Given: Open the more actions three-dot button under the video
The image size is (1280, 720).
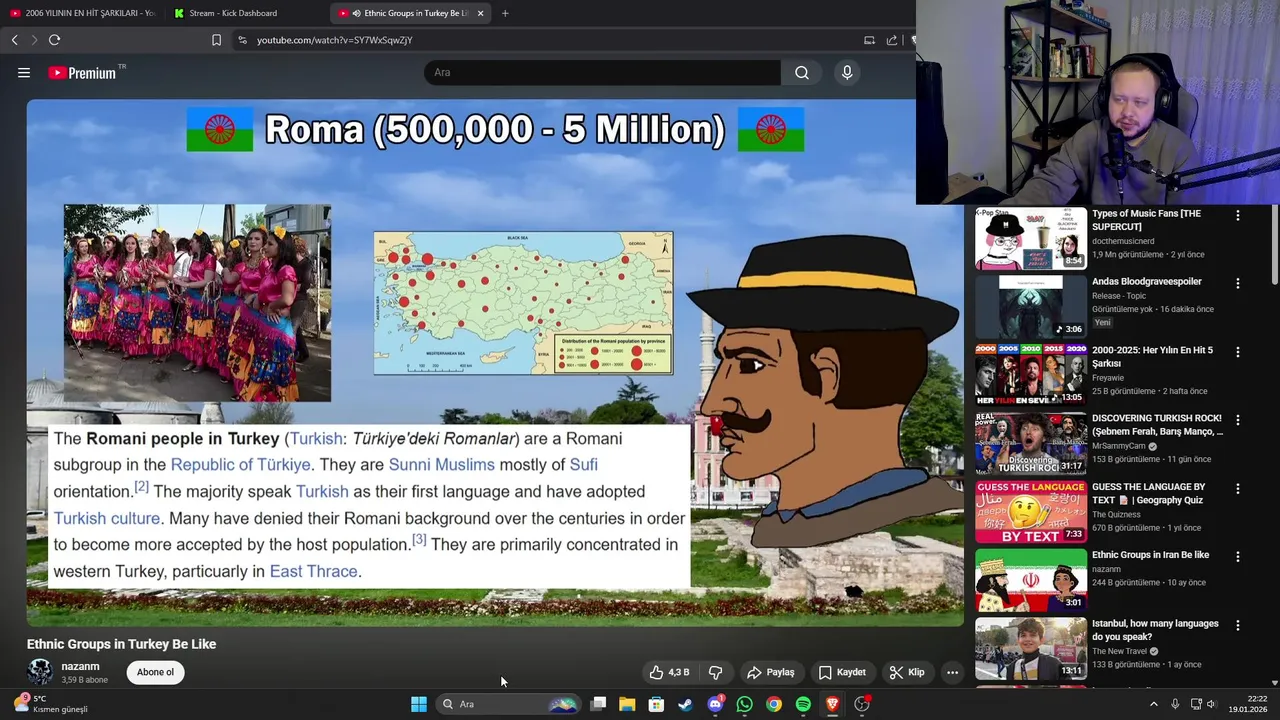Looking at the screenshot, I should pyautogui.click(x=952, y=673).
